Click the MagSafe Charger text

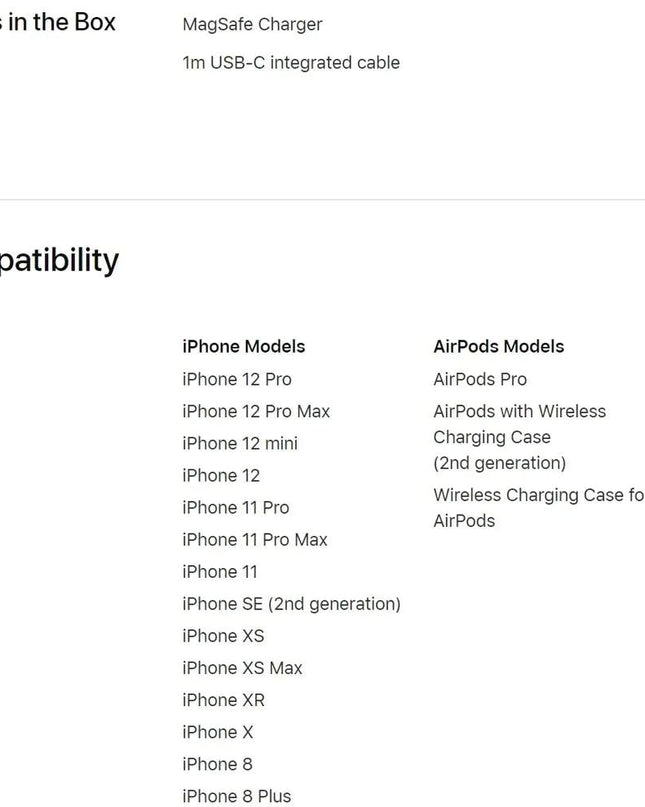pyautogui.click(x=252, y=24)
